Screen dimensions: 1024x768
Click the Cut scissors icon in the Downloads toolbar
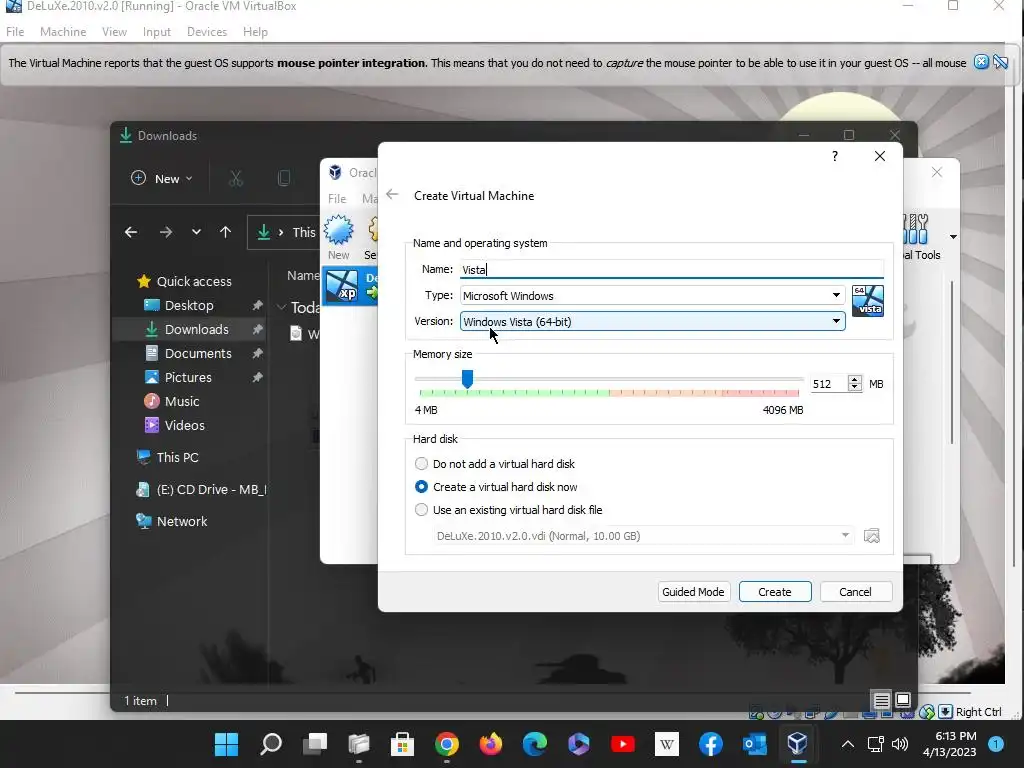236,178
